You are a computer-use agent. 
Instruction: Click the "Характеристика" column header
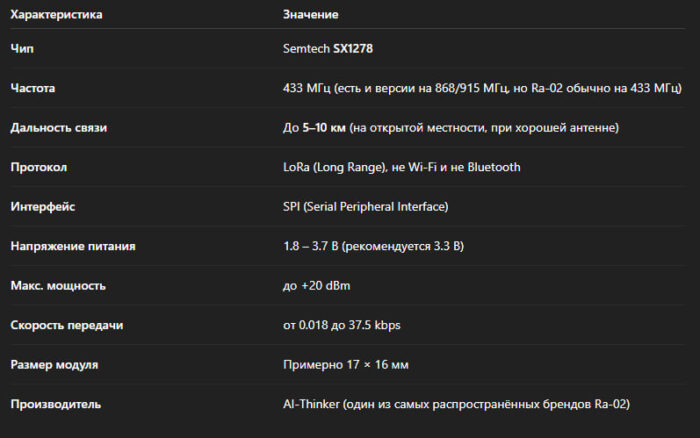coord(56,15)
